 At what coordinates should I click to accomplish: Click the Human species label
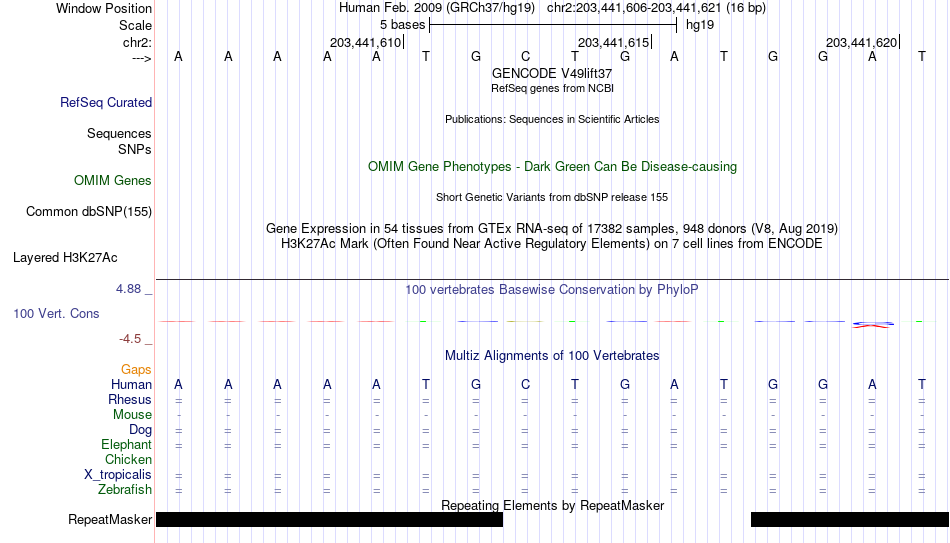click(x=131, y=384)
